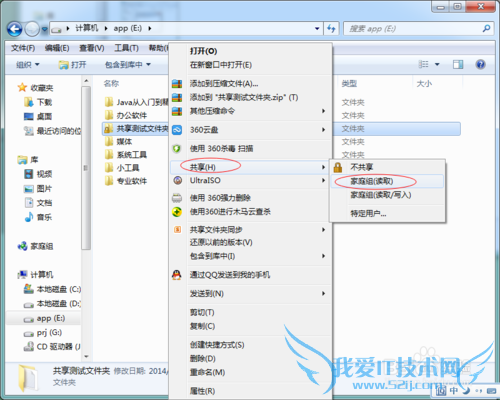Screen dimensions: 500x400
Task: Choose 还原以前的版本(V)
Action: pyautogui.click(x=221, y=242)
